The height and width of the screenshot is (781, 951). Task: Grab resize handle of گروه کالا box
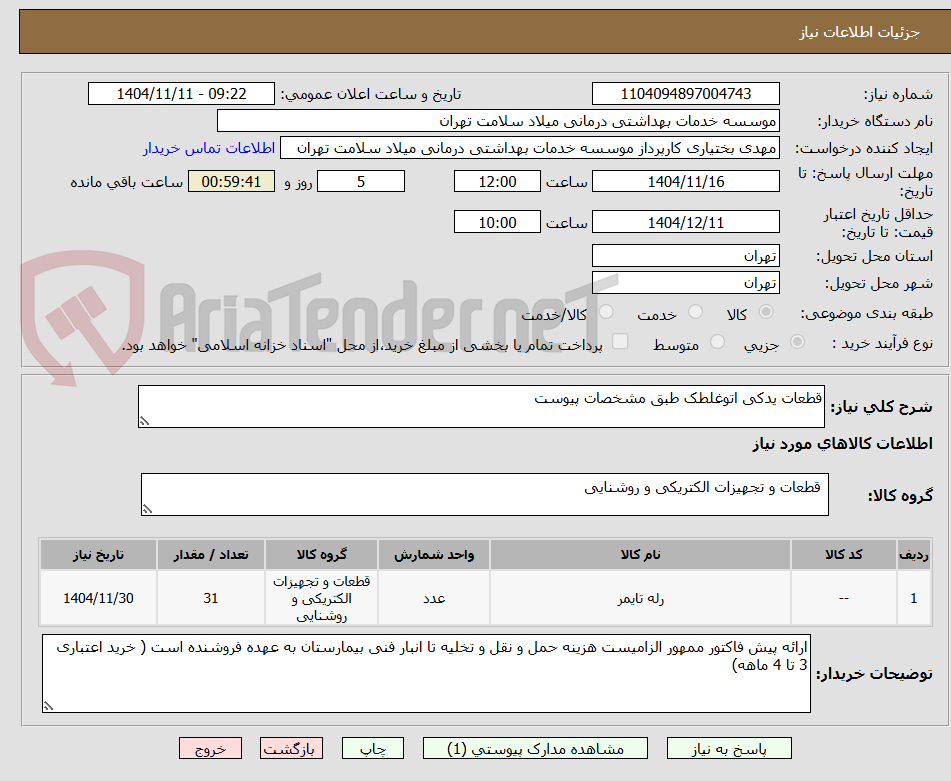[147, 509]
